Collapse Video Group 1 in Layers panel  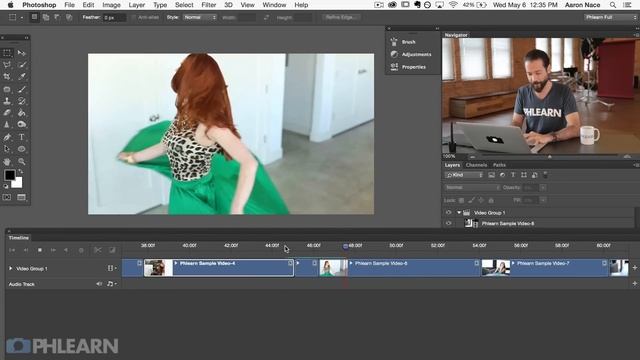coord(459,213)
